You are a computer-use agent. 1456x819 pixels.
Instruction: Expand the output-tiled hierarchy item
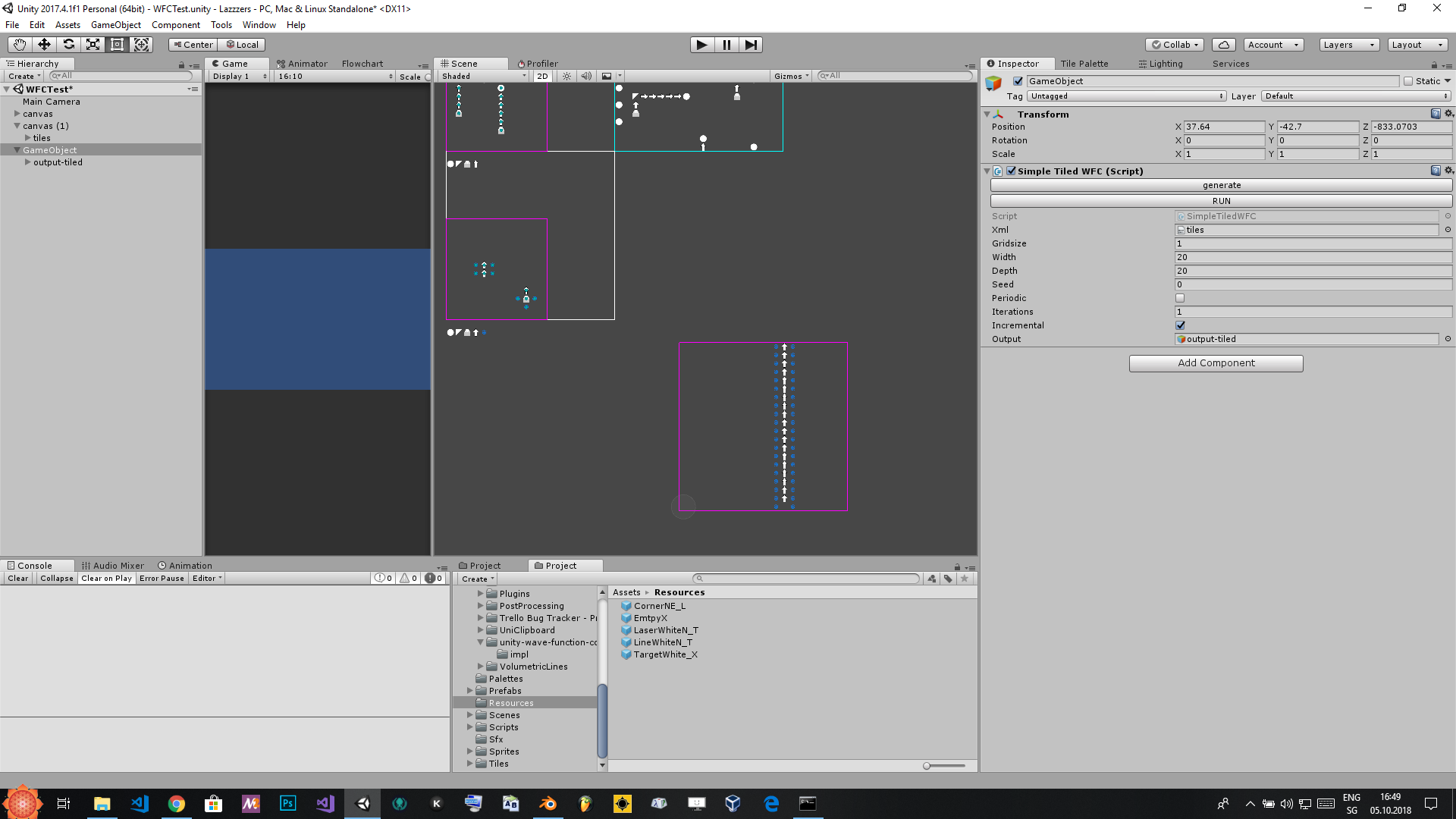click(28, 162)
